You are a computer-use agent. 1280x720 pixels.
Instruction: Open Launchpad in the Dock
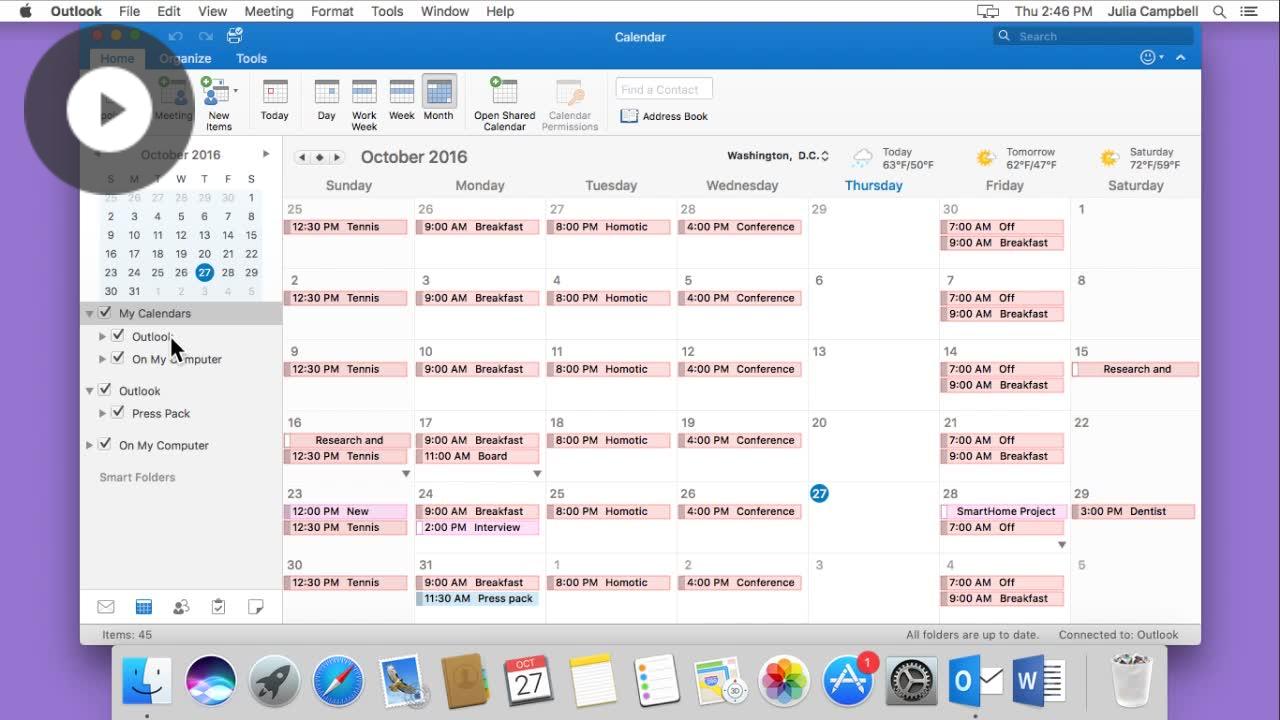tap(274, 682)
